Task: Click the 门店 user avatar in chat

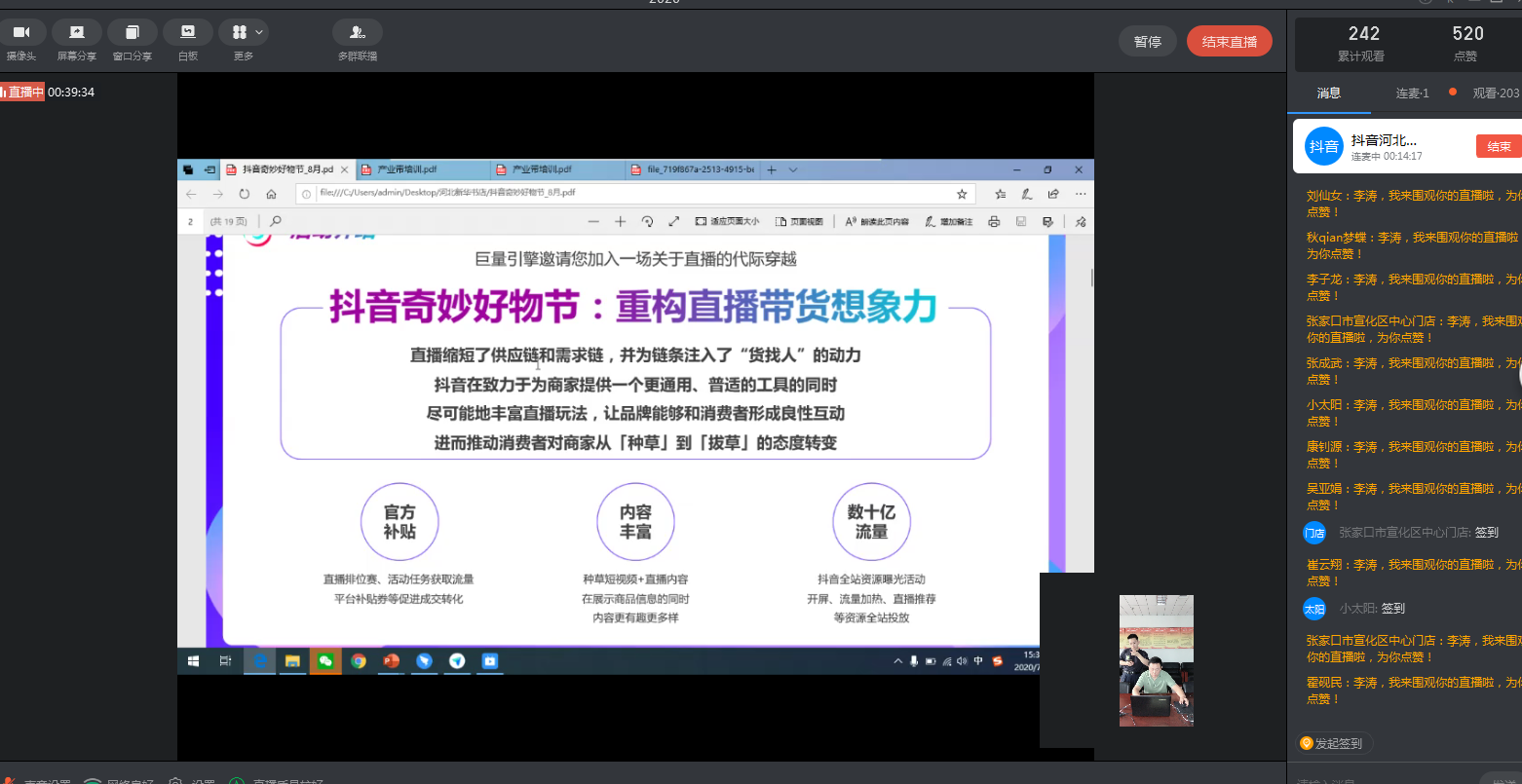Action: [x=1314, y=533]
